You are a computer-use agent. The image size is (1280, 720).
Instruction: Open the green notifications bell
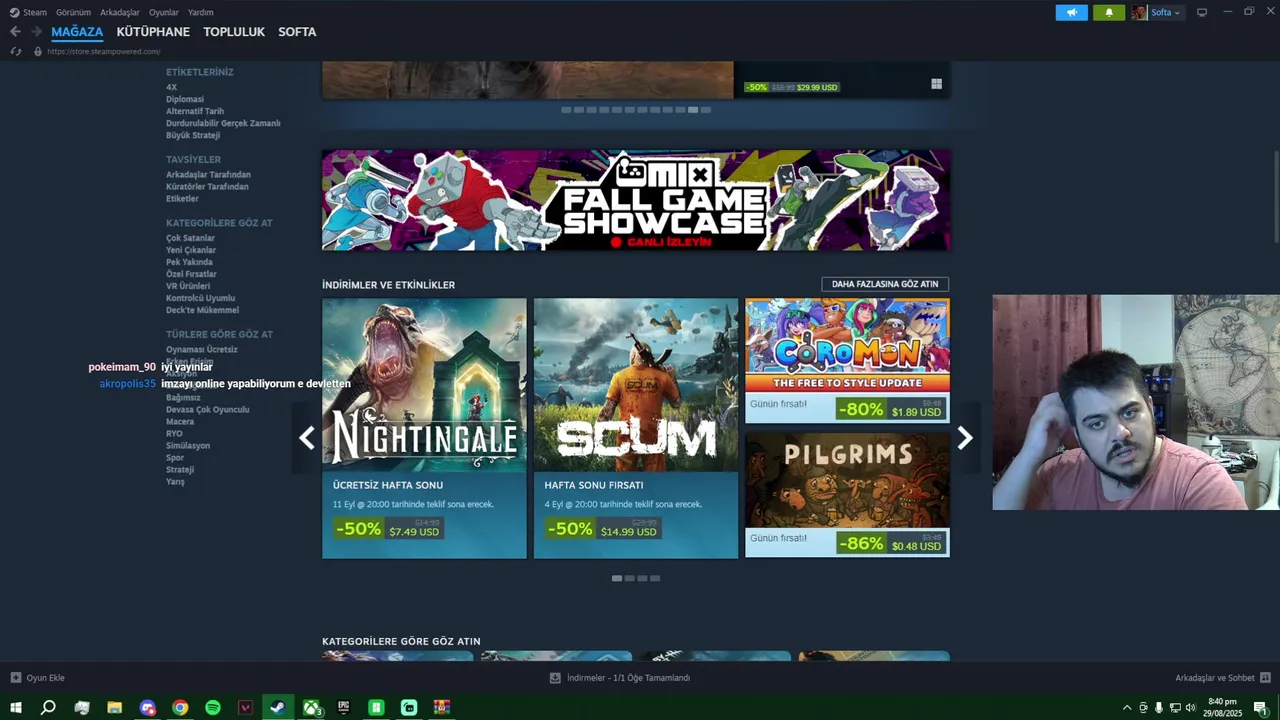coord(1108,12)
